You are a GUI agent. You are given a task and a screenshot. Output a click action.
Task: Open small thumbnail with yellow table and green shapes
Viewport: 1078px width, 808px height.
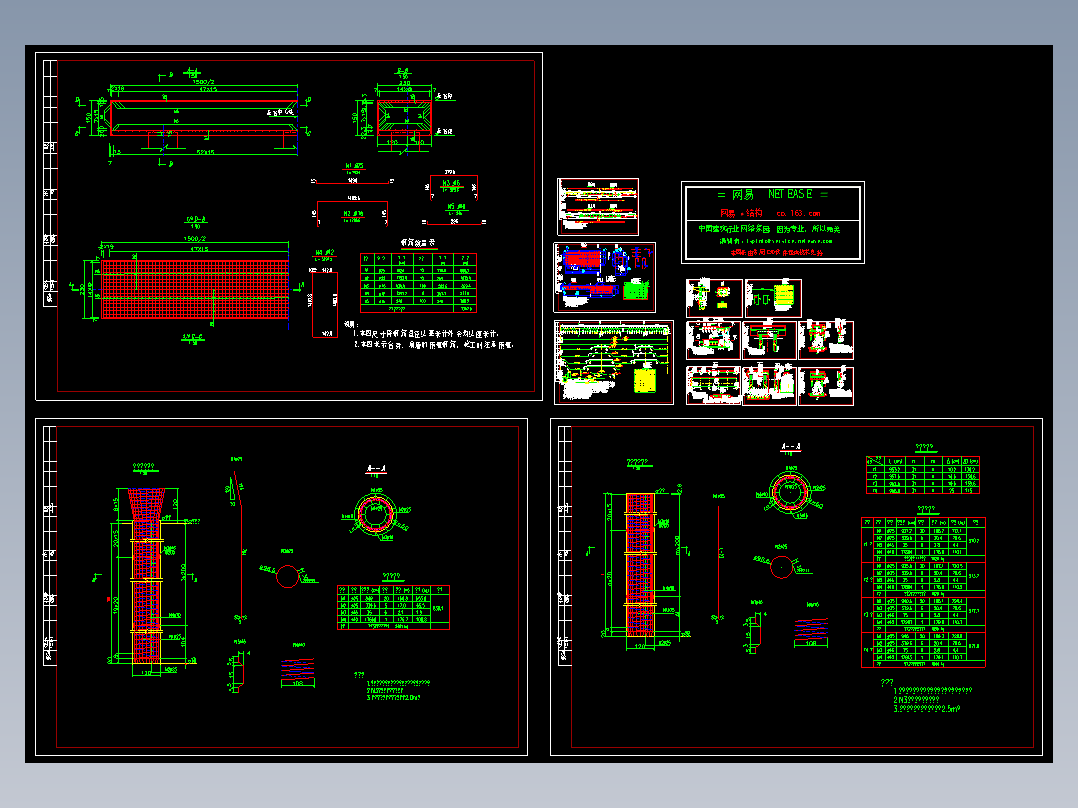(x=773, y=297)
